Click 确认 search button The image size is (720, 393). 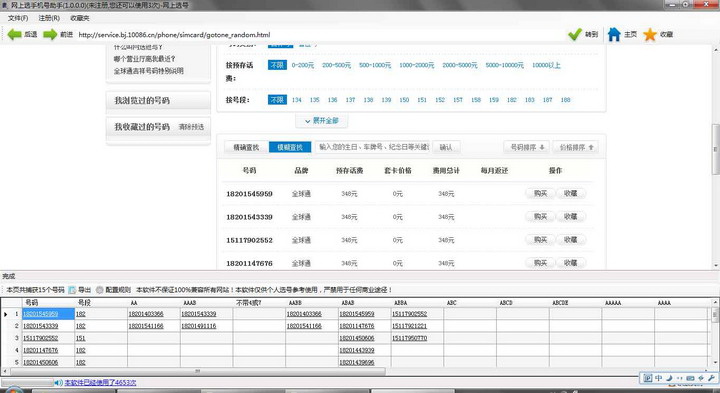(446, 147)
